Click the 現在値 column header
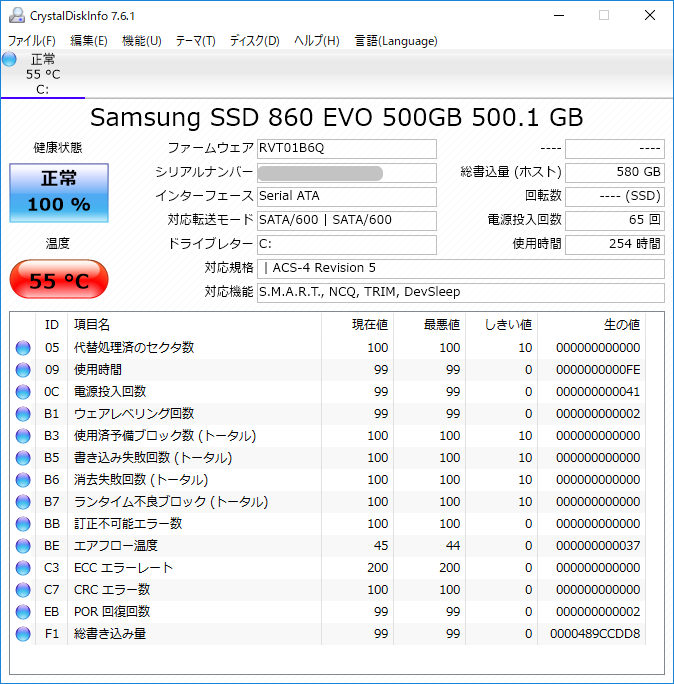Screen dimensions: 674x684 click(358, 325)
